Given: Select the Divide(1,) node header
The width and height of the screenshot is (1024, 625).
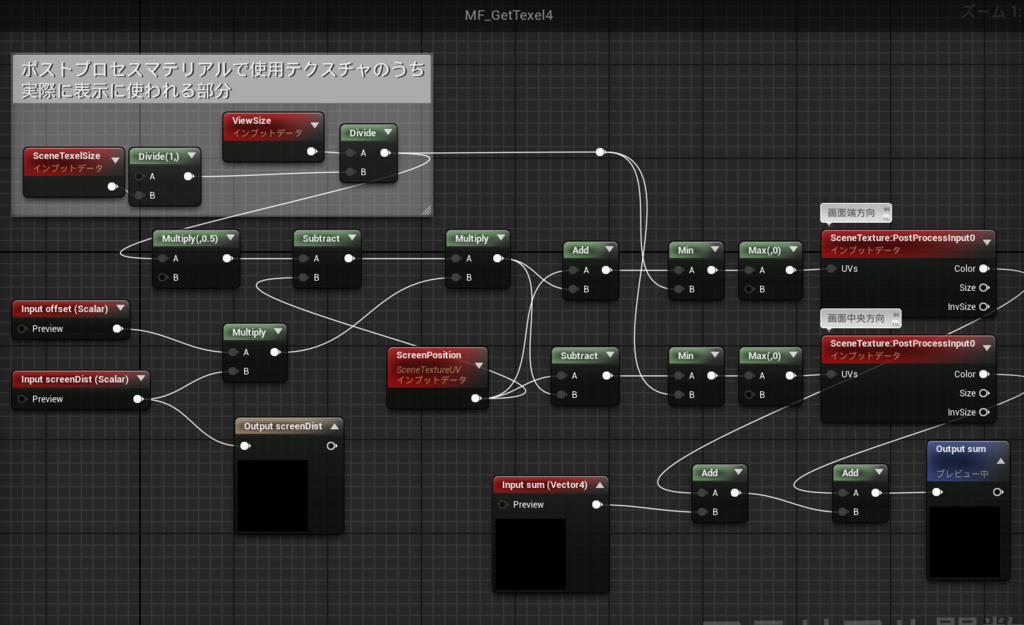Looking at the screenshot, I should (165, 156).
